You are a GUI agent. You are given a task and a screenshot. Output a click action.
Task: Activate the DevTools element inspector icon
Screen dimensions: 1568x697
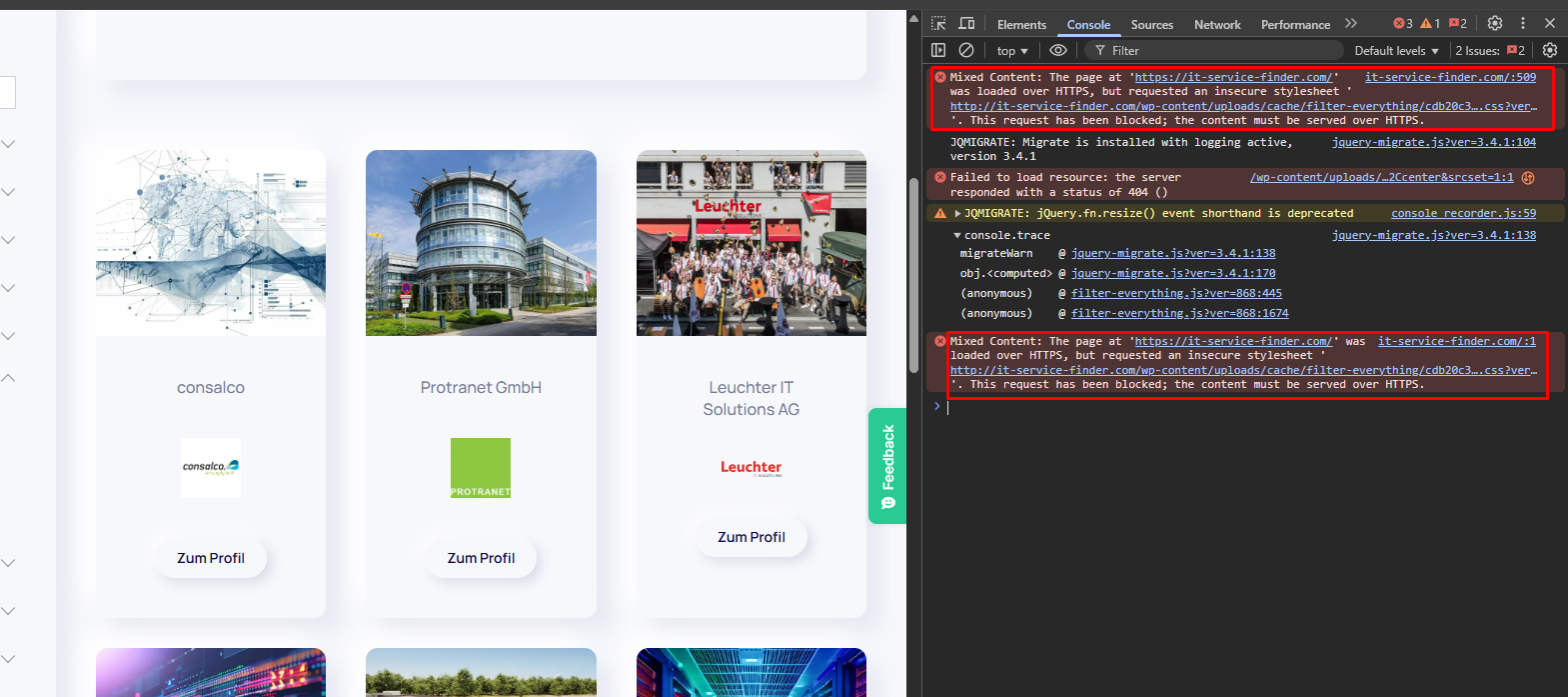point(938,24)
